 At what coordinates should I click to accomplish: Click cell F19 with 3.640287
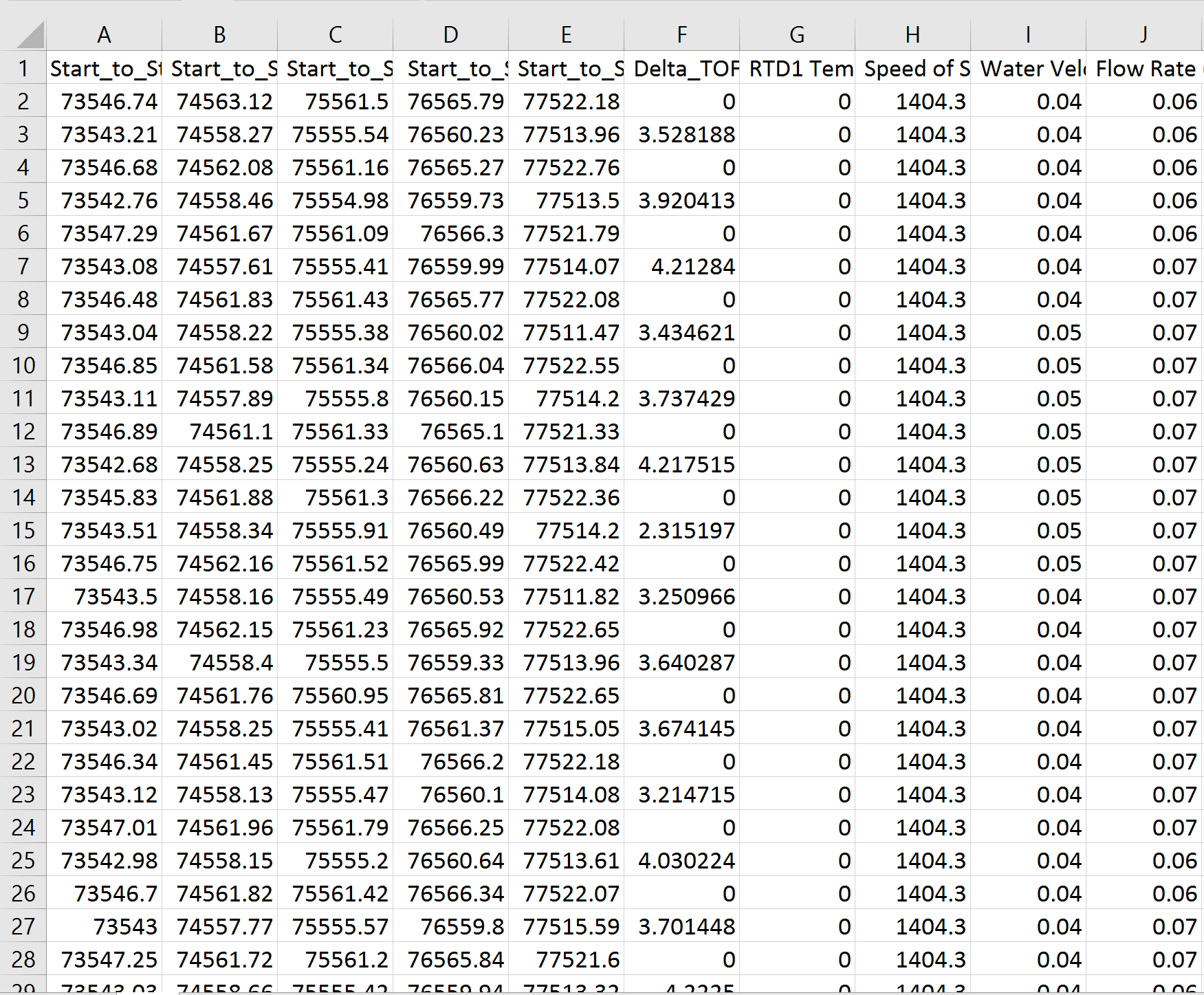tap(681, 662)
